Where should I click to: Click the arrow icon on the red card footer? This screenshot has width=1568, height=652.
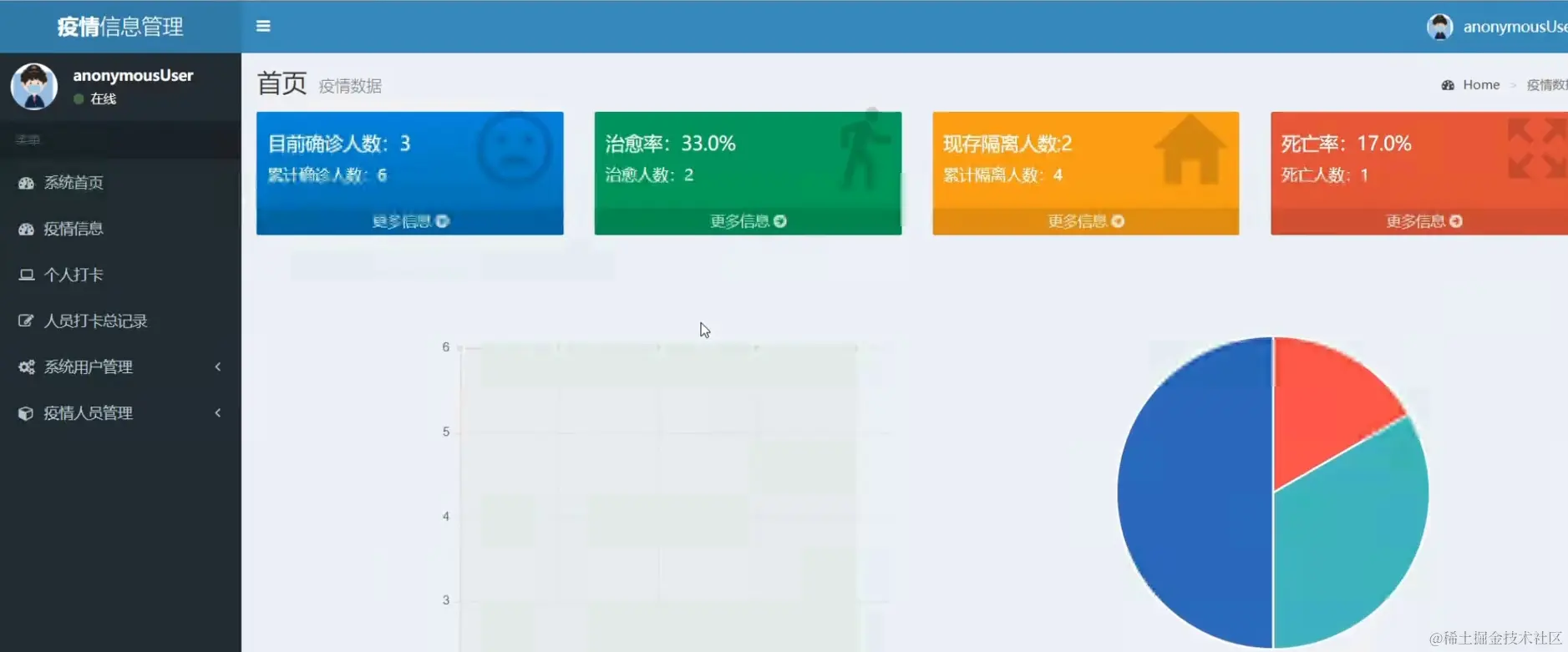click(1456, 221)
